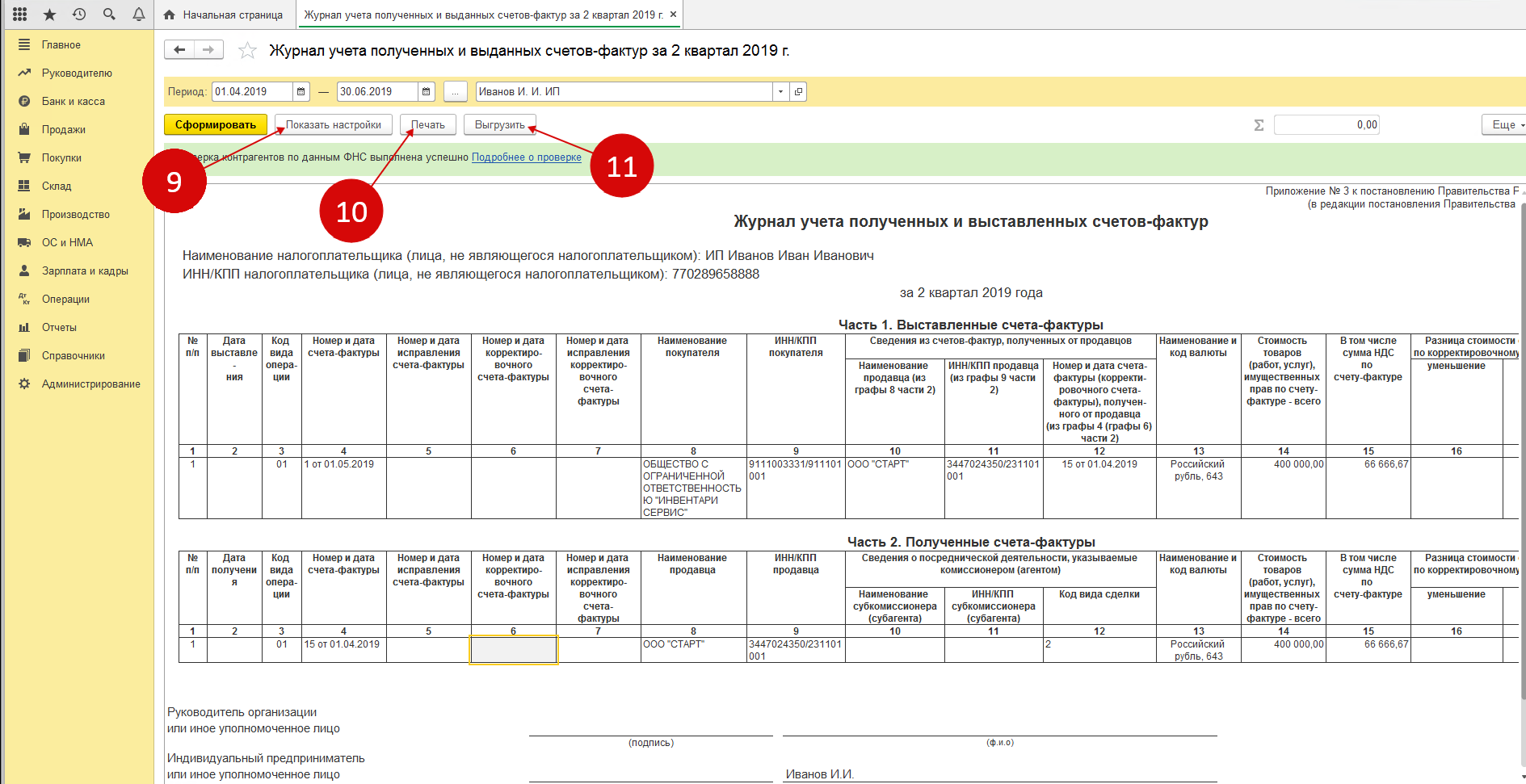
Task: Open calendar for start date 01.04.2019
Action: 301,92
